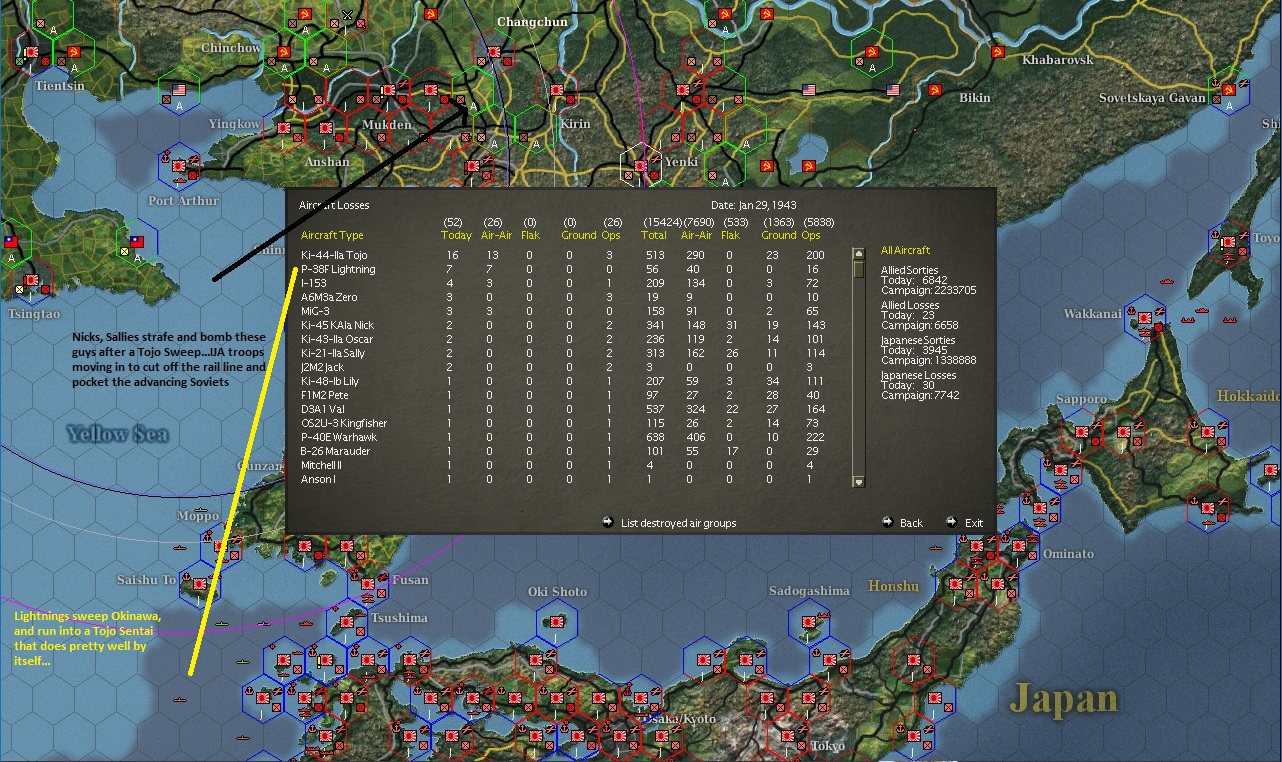Select the Soviet flag unit at Khabarovsk
This screenshot has width=1282, height=762.
pyautogui.click(x=996, y=51)
